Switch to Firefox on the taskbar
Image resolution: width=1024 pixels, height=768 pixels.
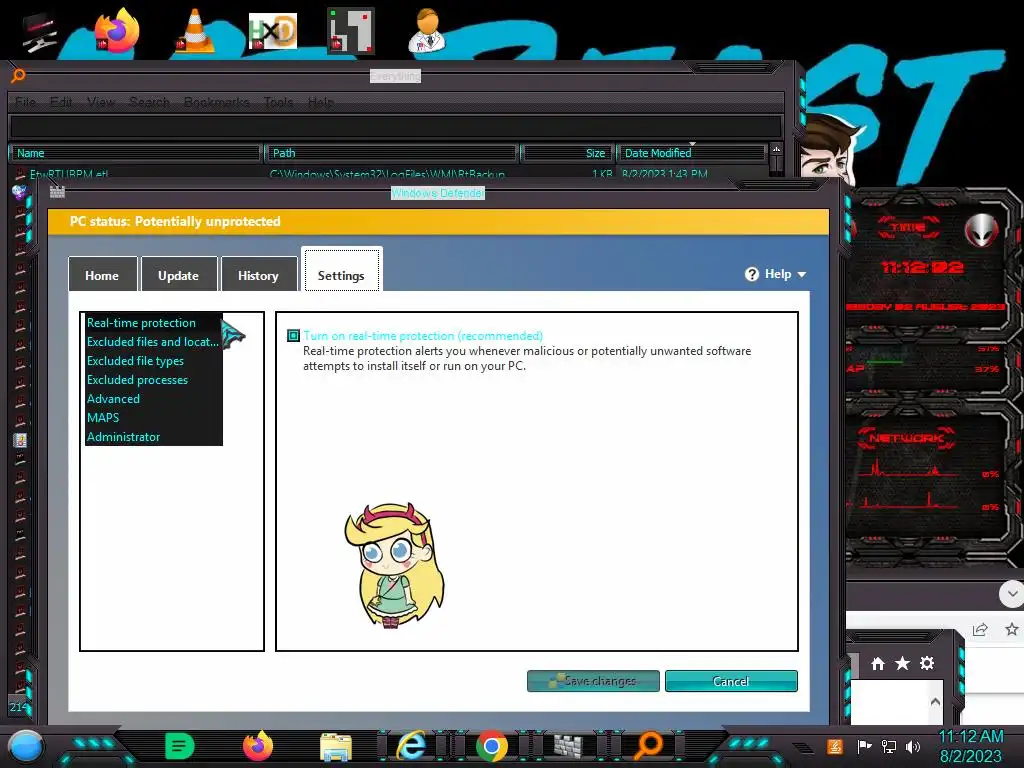(258, 746)
